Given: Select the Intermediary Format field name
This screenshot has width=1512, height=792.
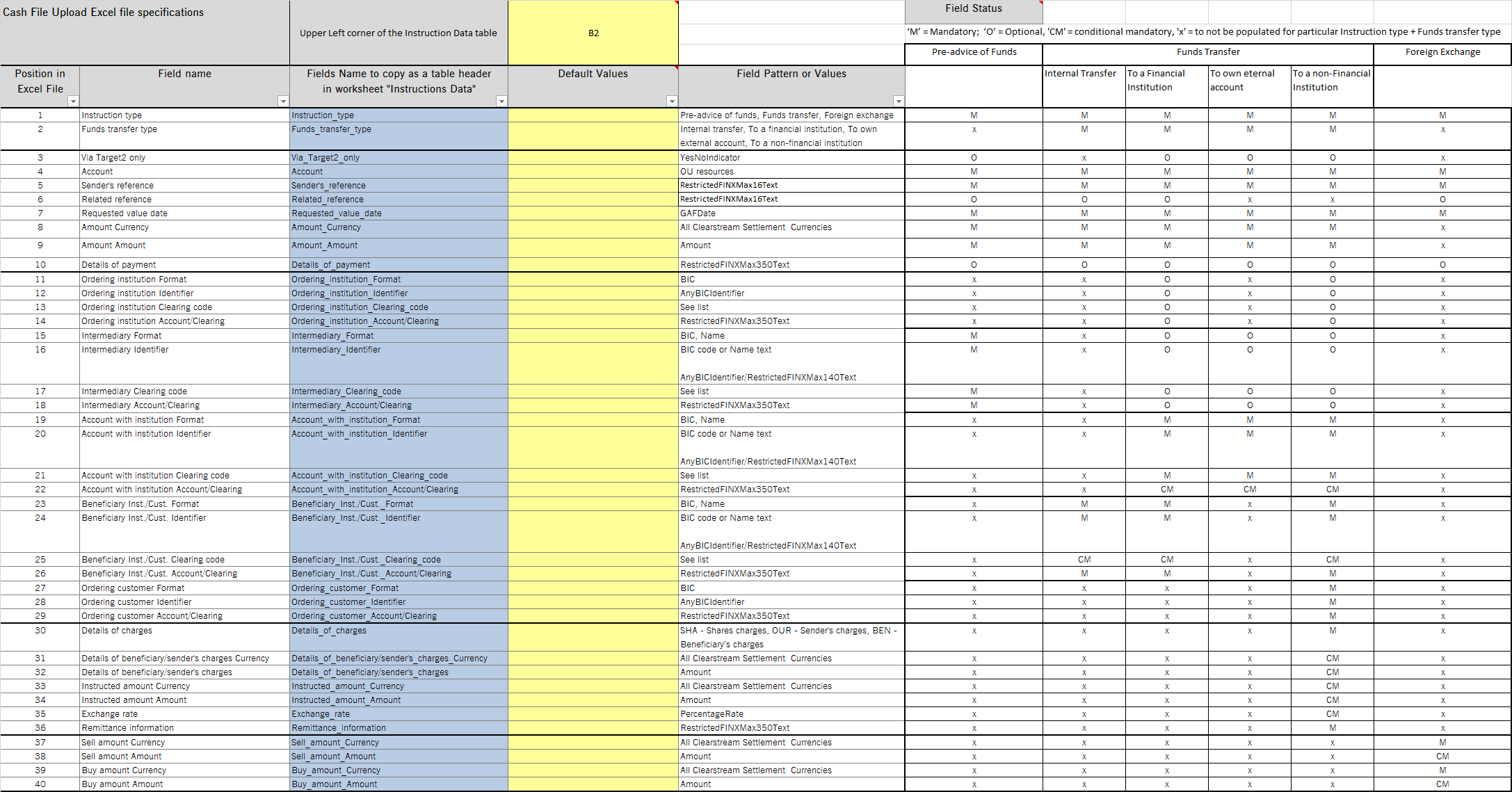Looking at the screenshot, I should [x=184, y=336].
